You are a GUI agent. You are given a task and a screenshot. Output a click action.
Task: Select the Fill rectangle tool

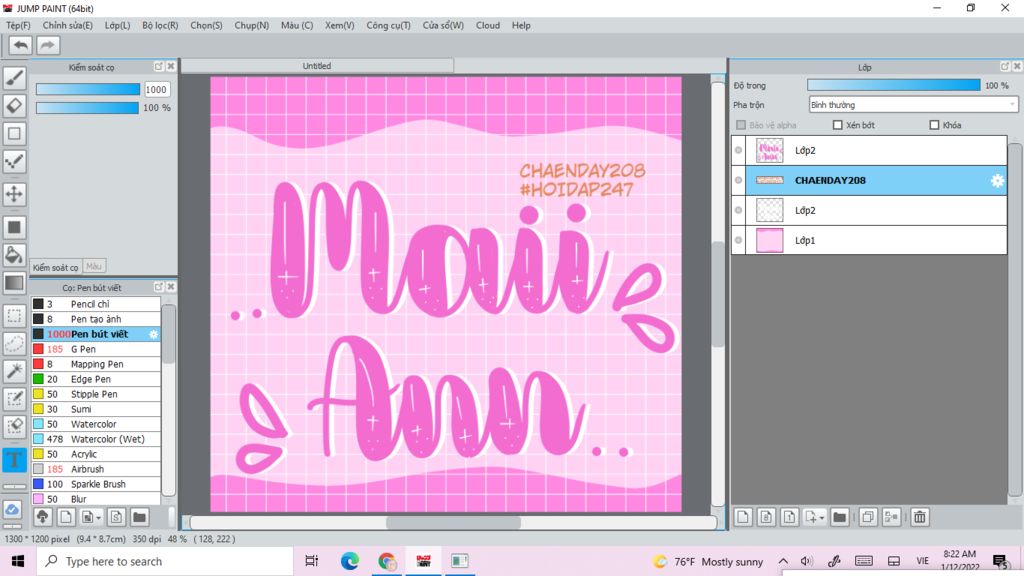tap(14, 227)
